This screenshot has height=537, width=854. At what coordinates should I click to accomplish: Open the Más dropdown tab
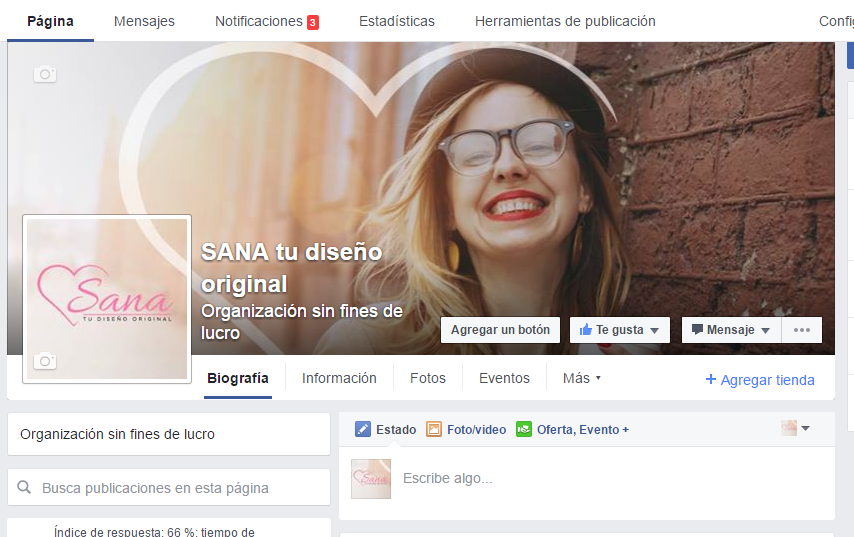pyautogui.click(x=582, y=378)
